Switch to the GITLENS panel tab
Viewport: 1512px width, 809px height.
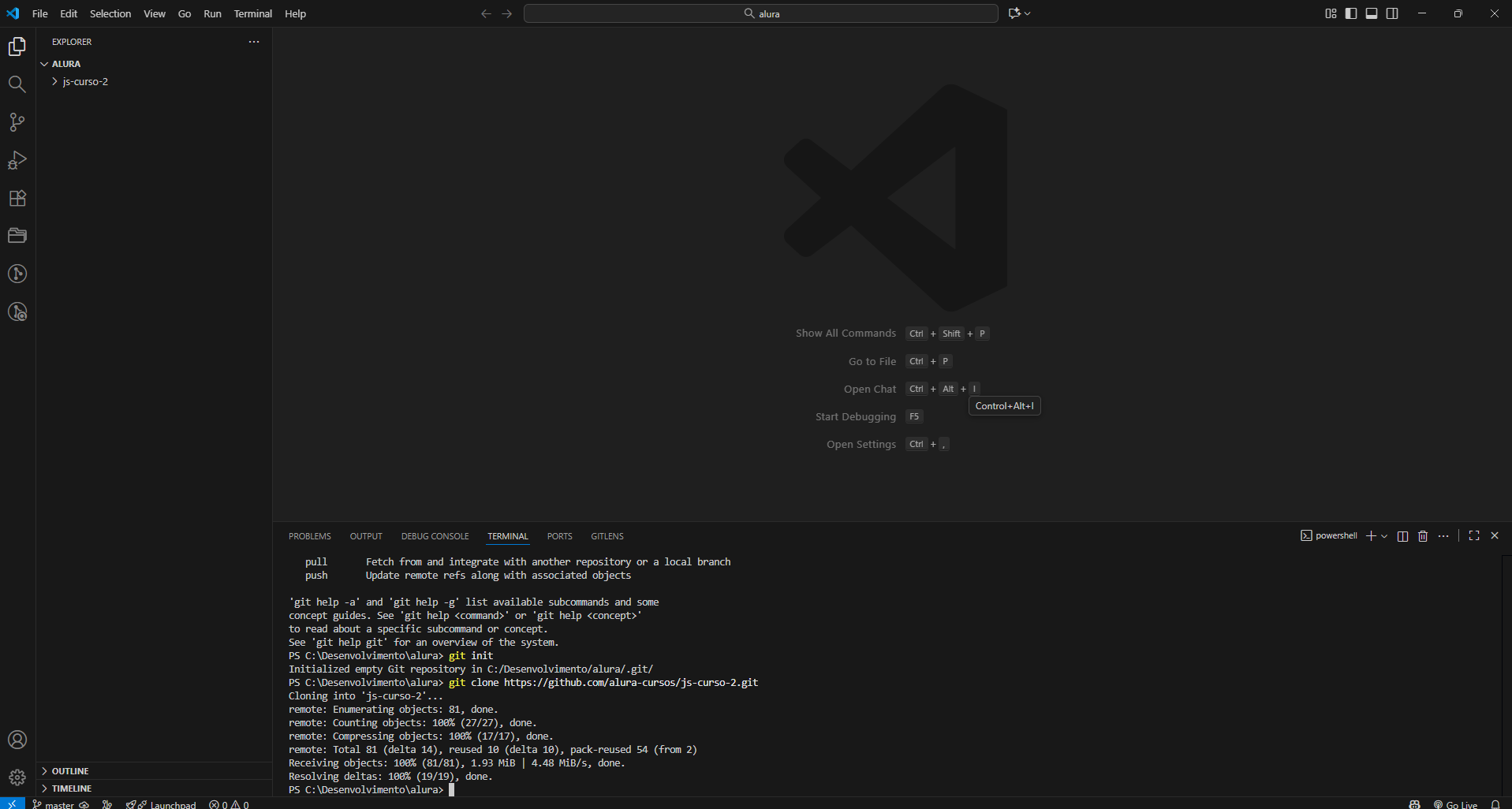coord(607,536)
